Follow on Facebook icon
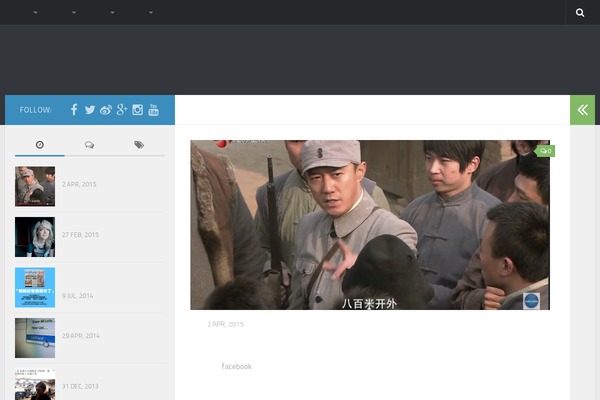 click(x=74, y=110)
